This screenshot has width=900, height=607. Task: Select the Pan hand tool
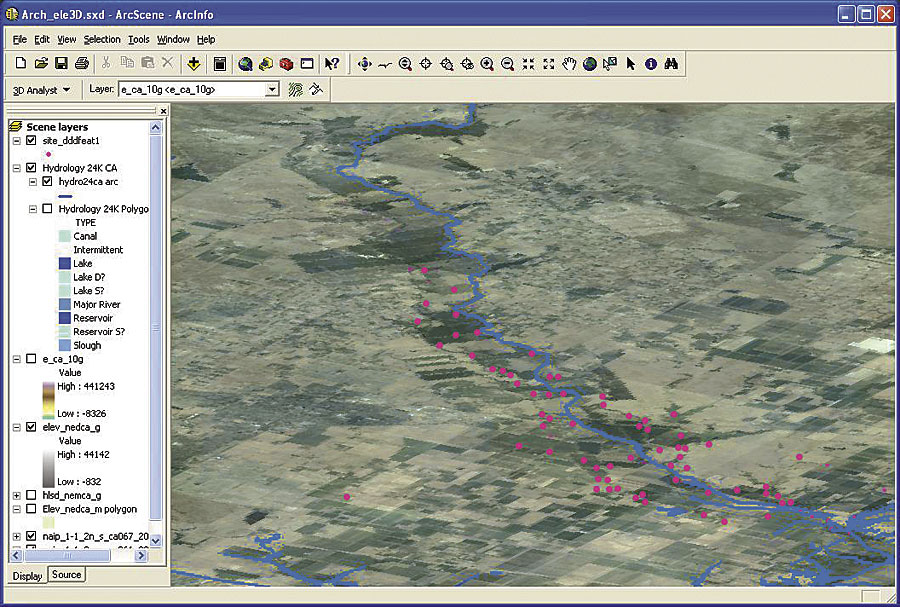click(x=569, y=64)
